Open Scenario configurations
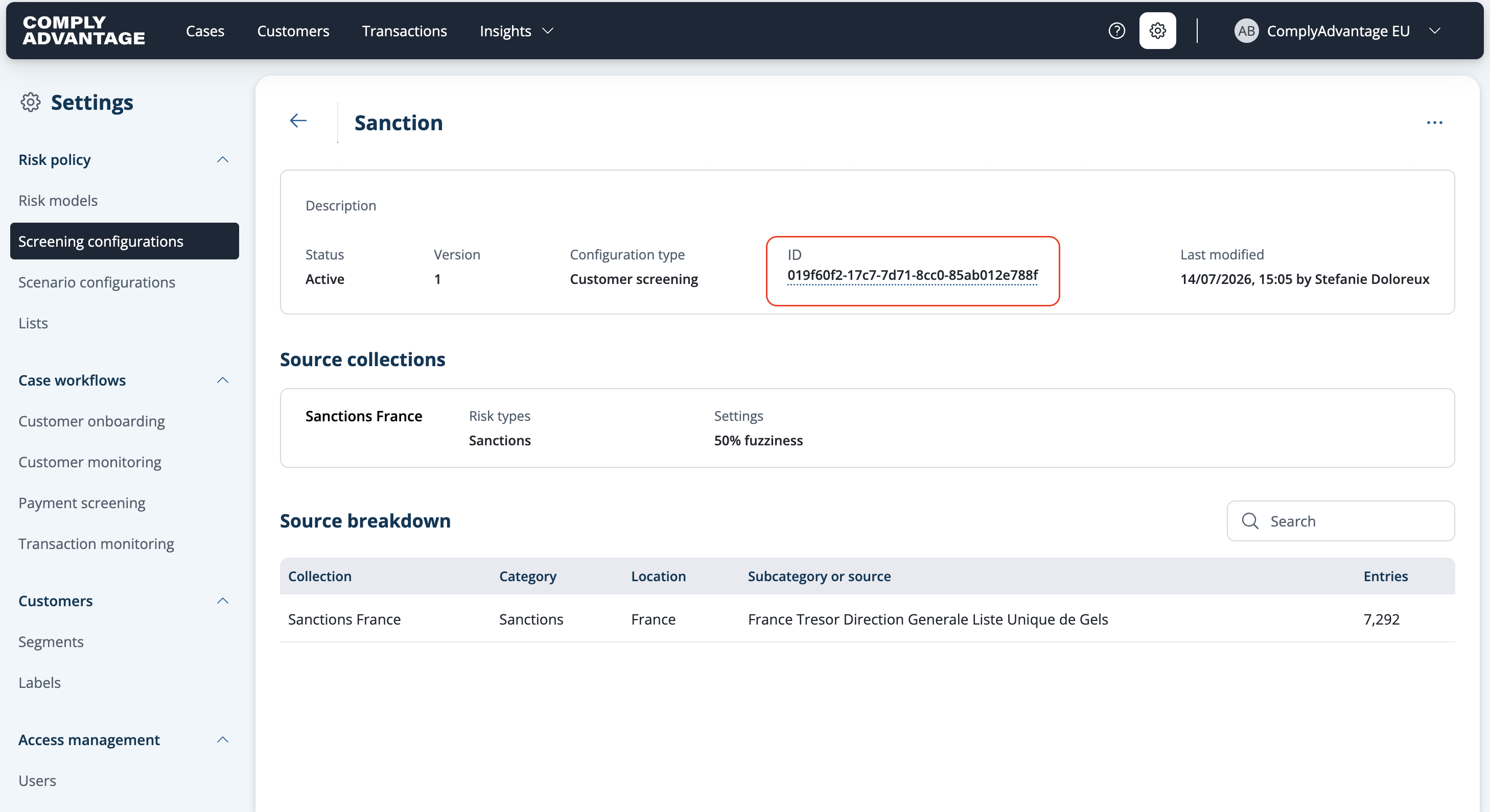 tap(97, 282)
